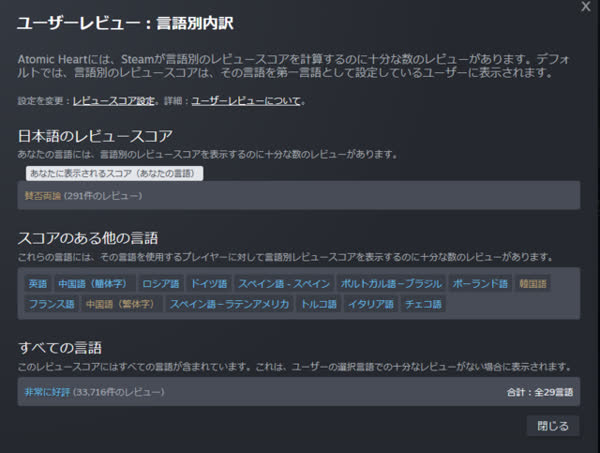This screenshot has width=600, height=453.
Task: Close the dialog with the X icon
Action: [x=585, y=7]
